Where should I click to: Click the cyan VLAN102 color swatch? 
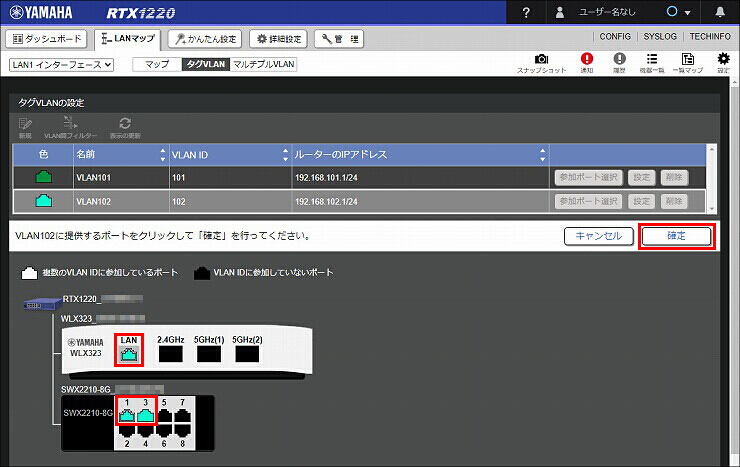pyautogui.click(x=44, y=201)
